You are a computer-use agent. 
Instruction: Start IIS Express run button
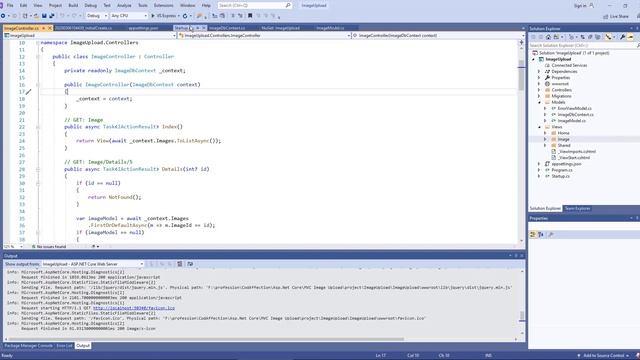point(165,16)
